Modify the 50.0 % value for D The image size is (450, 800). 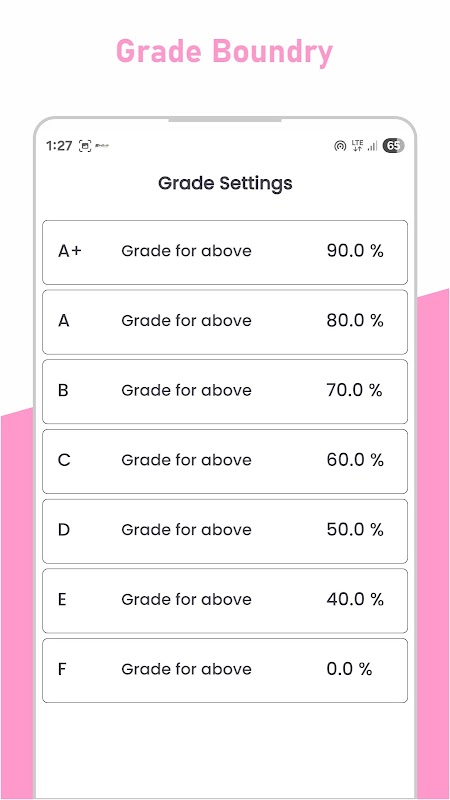click(x=355, y=530)
